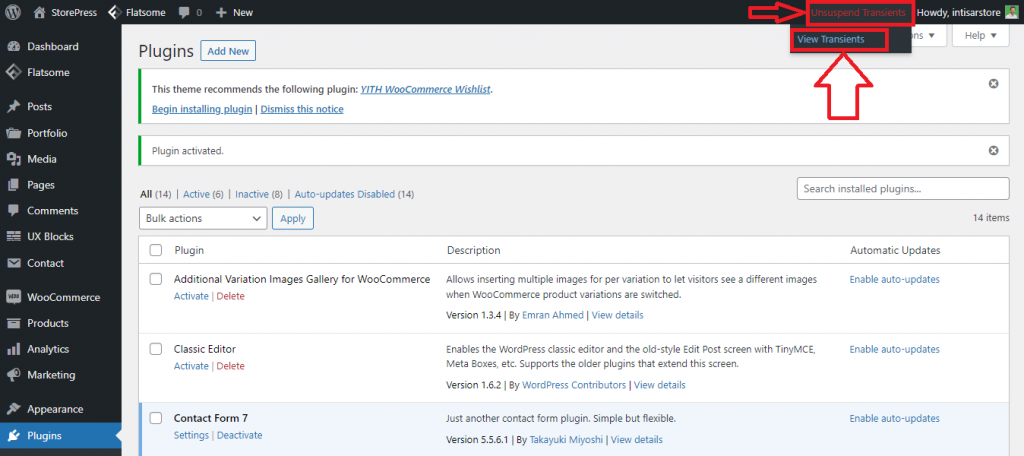Toggle the select-all plugins checkbox
The image size is (1024, 456).
155,250
